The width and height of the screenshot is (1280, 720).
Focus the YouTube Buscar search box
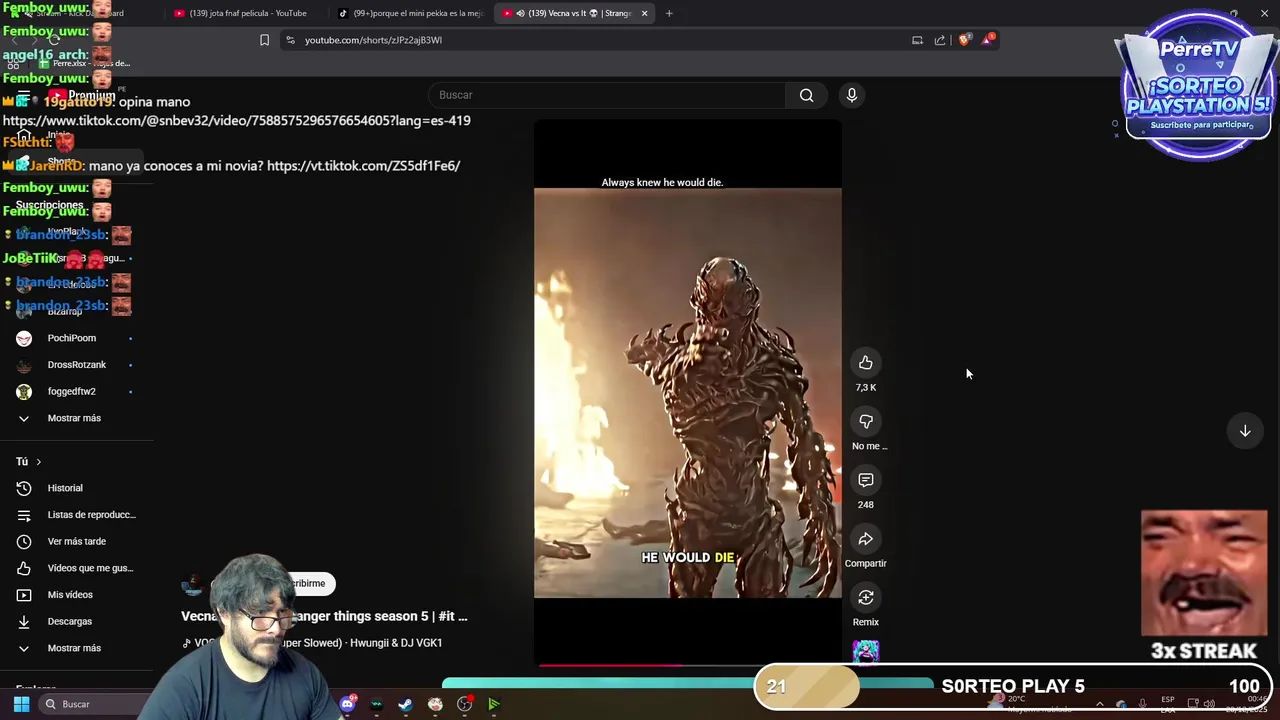pyautogui.click(x=608, y=95)
